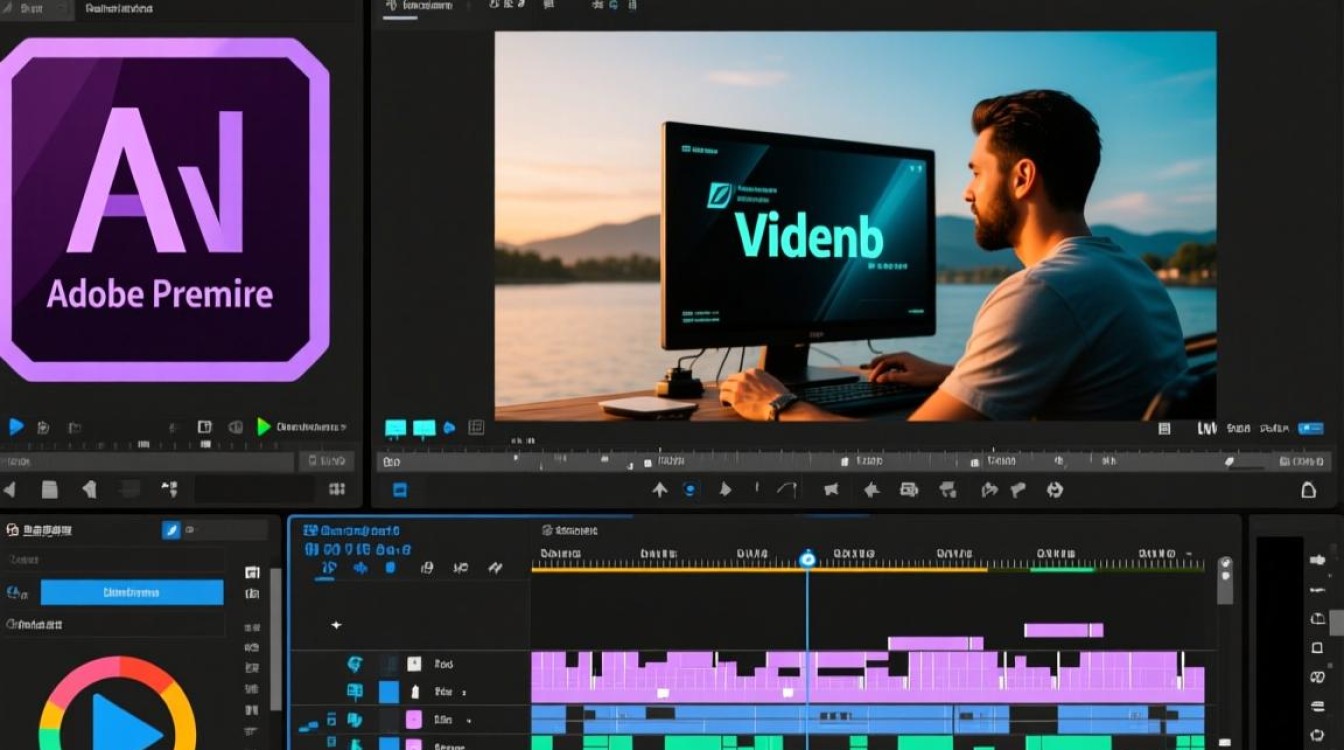Image resolution: width=1344 pixels, height=750 pixels.
Task: Click the blue playhead on the timeline ruler
Action: pos(807,559)
